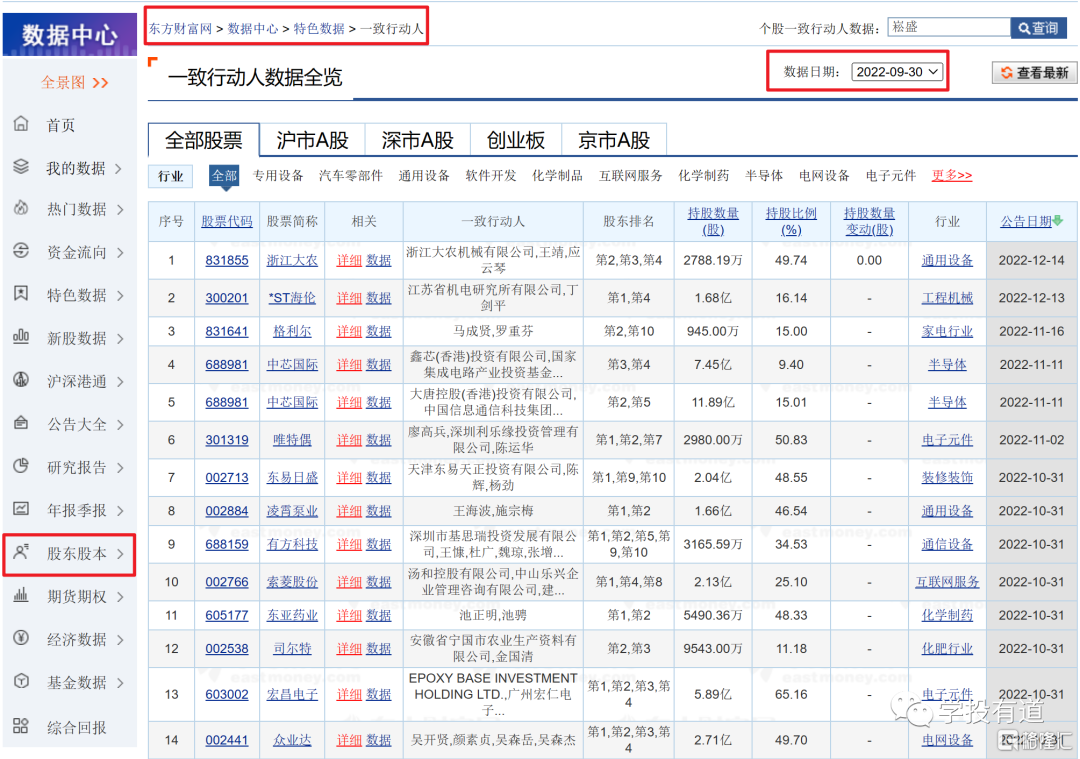Viewport: 1080px width, 759px height.
Task: Open stock name 司尔特 link
Action: pyautogui.click(x=292, y=648)
